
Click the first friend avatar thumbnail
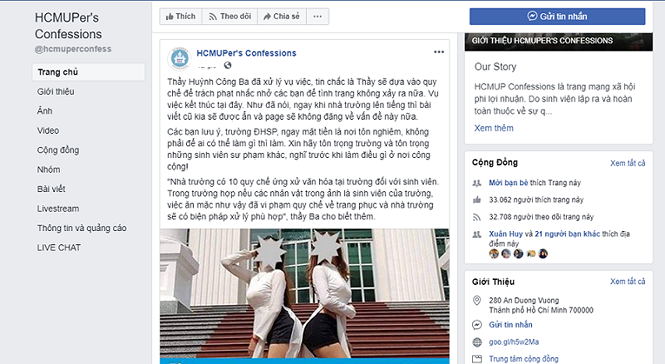pos(494,254)
